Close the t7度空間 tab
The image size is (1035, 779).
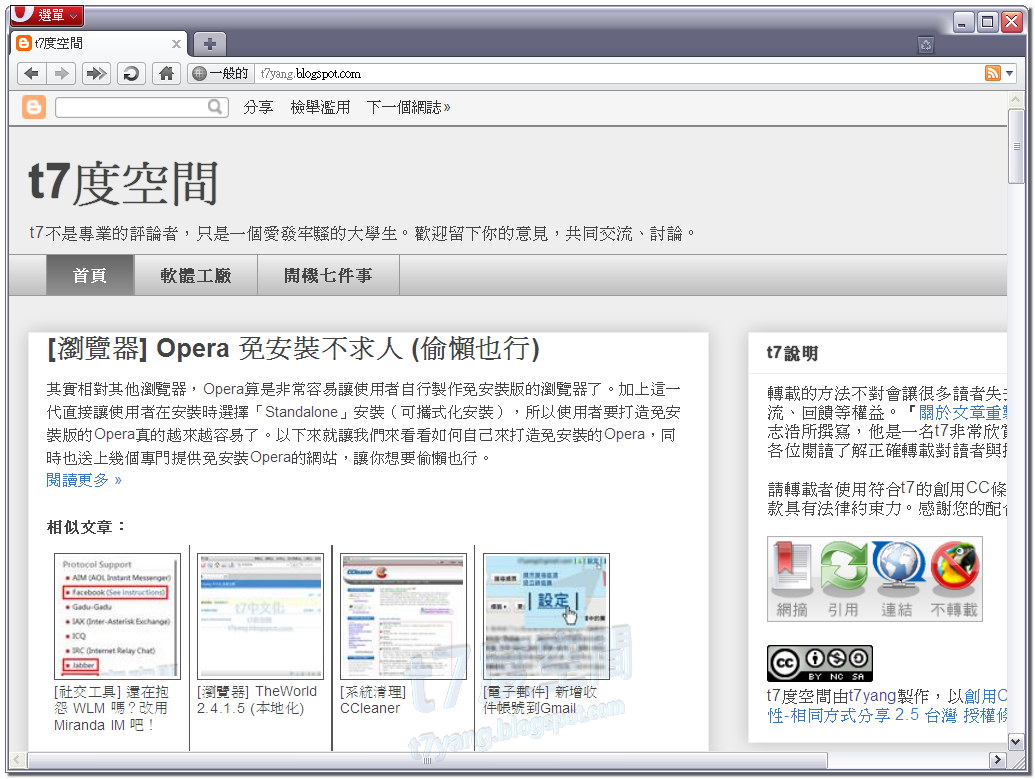[x=176, y=44]
